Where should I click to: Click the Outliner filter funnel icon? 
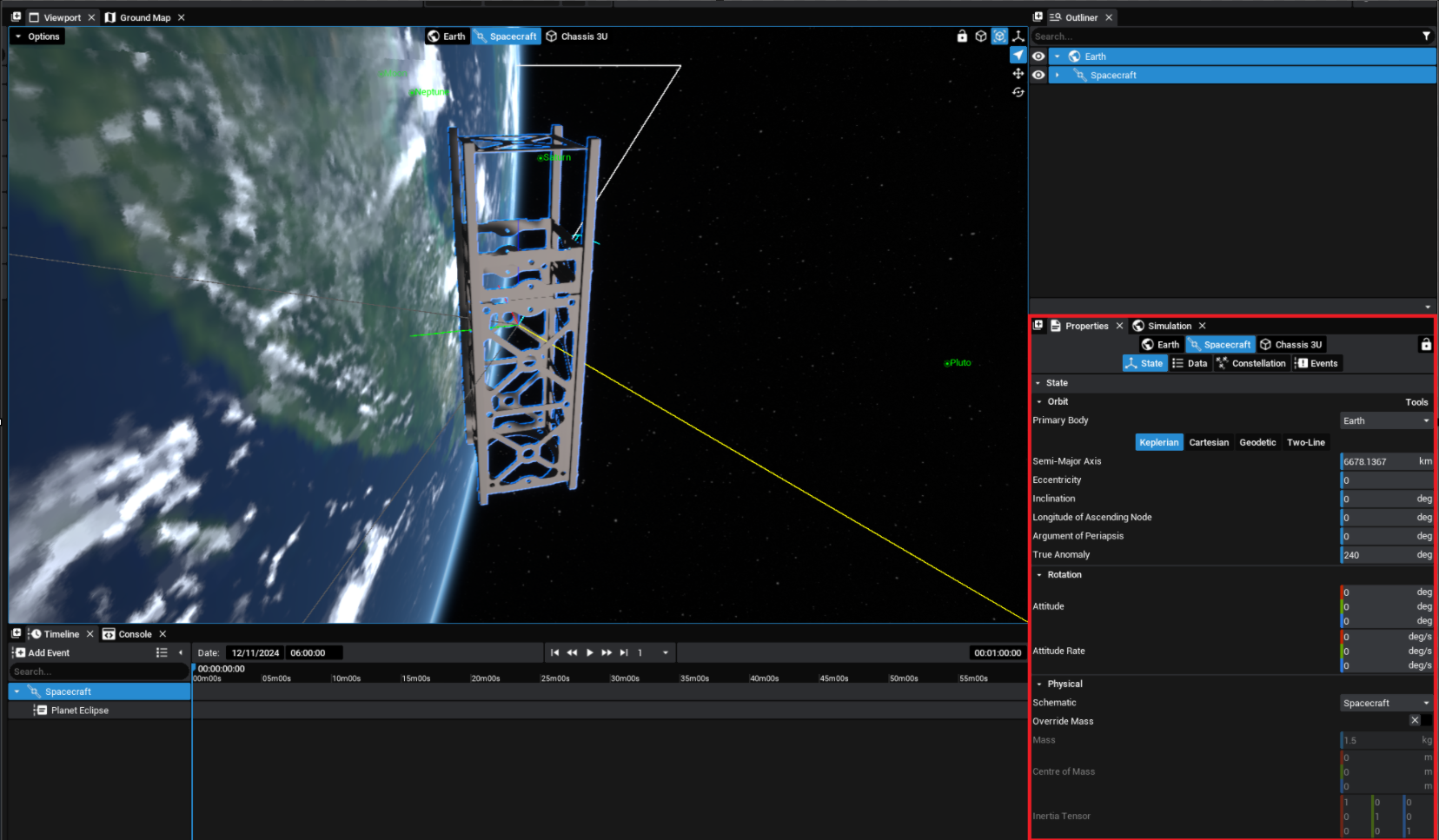[x=1426, y=36]
